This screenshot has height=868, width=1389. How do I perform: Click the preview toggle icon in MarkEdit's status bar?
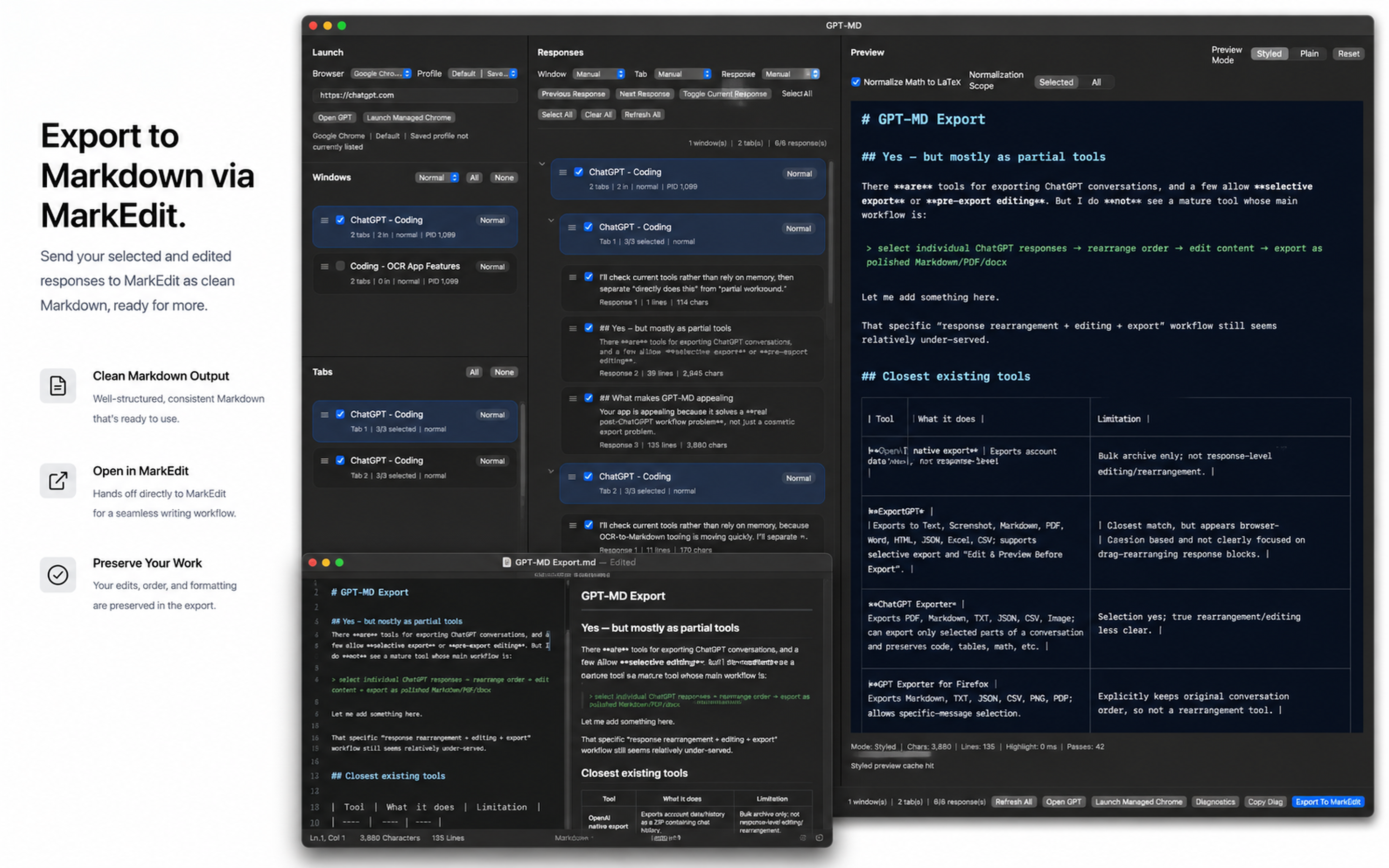tap(803, 838)
